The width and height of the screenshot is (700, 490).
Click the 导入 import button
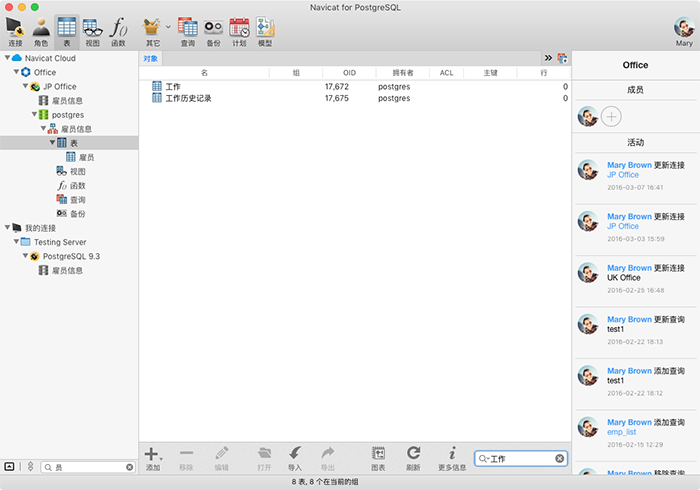coord(295,459)
